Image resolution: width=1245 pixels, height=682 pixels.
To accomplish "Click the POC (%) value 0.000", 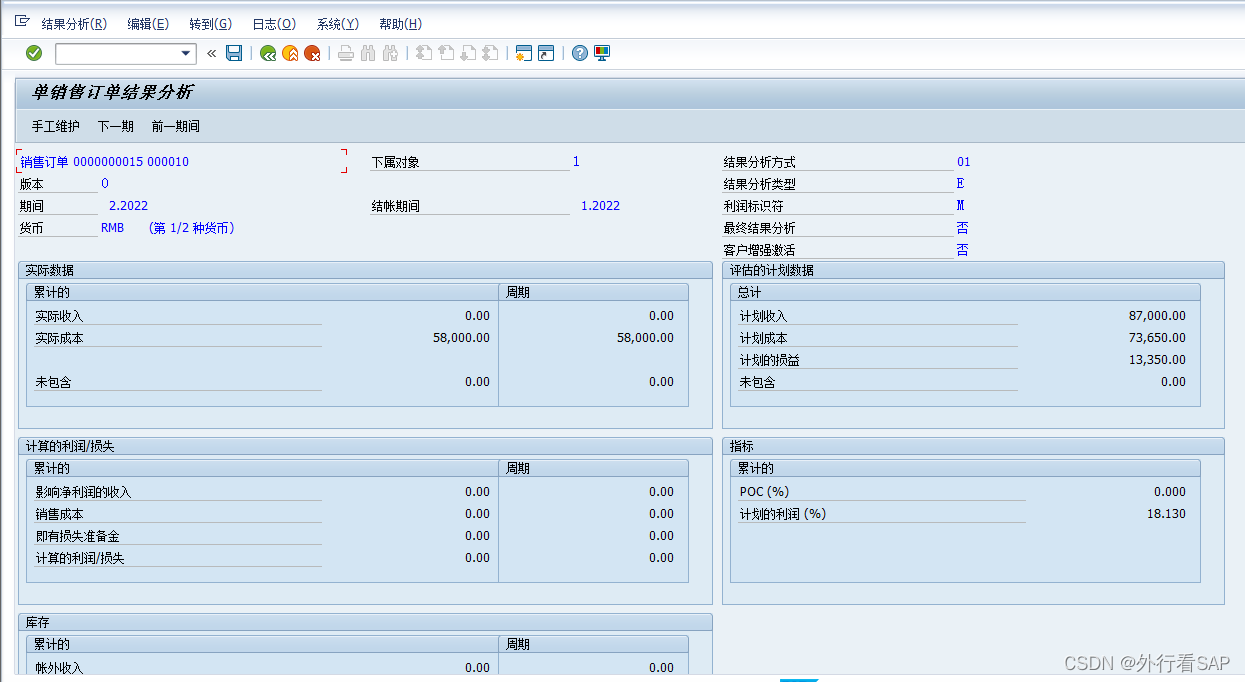I will [x=1170, y=492].
